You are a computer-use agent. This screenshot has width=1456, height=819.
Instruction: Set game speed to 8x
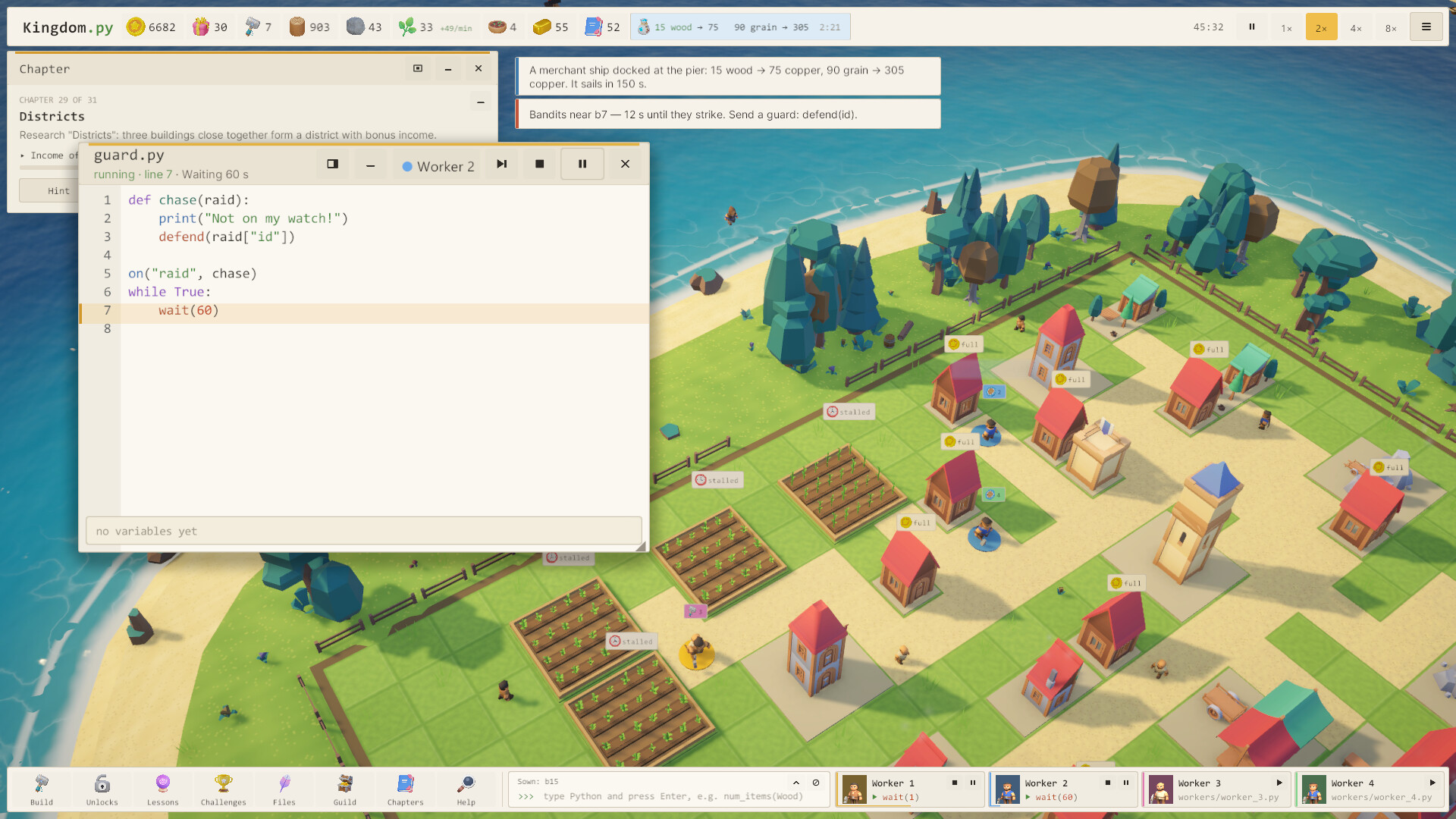coord(1391,27)
